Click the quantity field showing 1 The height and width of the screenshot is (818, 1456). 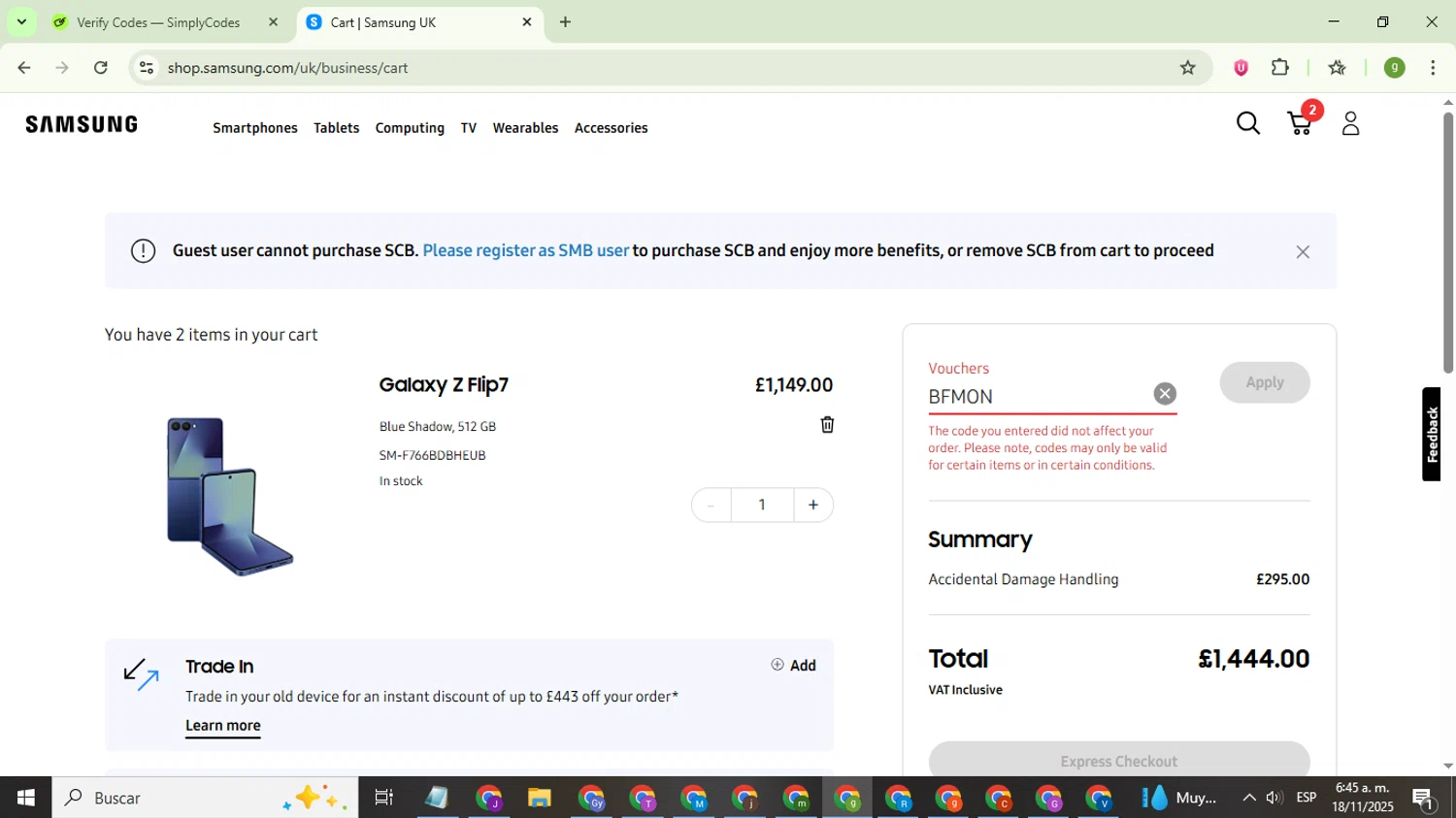click(x=762, y=505)
